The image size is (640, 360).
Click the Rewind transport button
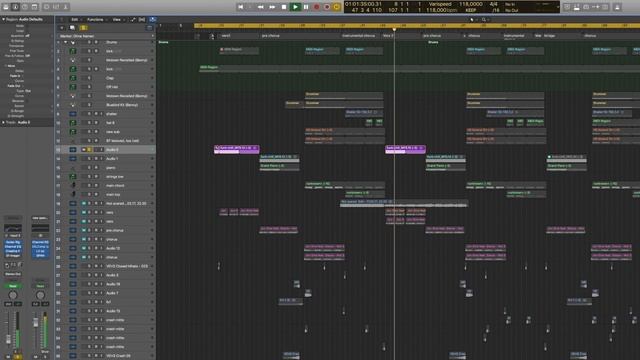click(260, 7)
